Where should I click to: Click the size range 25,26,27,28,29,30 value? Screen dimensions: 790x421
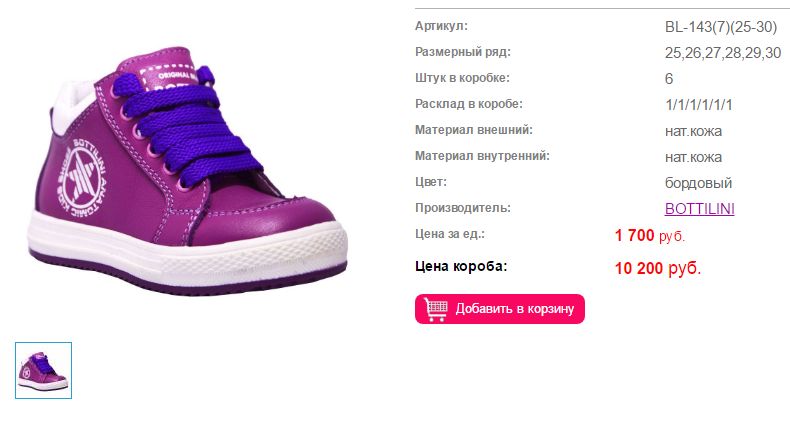[723, 53]
